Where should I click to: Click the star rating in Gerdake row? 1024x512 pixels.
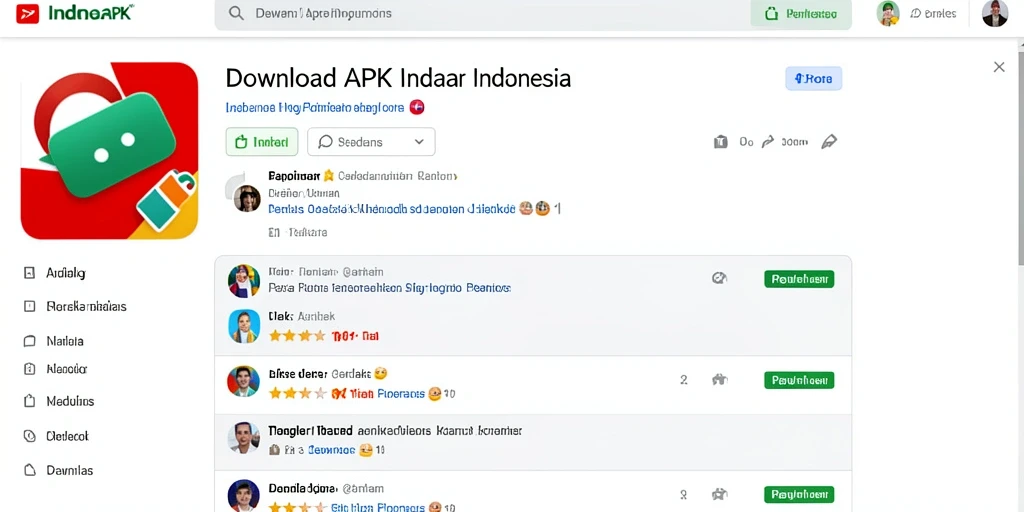(x=296, y=394)
